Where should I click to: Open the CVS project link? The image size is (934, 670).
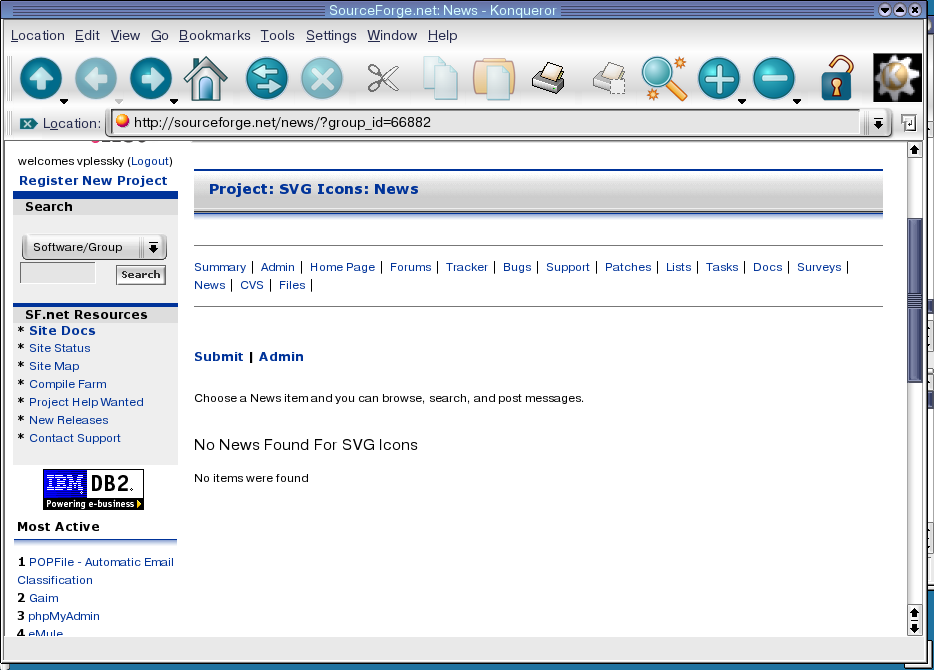(x=251, y=285)
